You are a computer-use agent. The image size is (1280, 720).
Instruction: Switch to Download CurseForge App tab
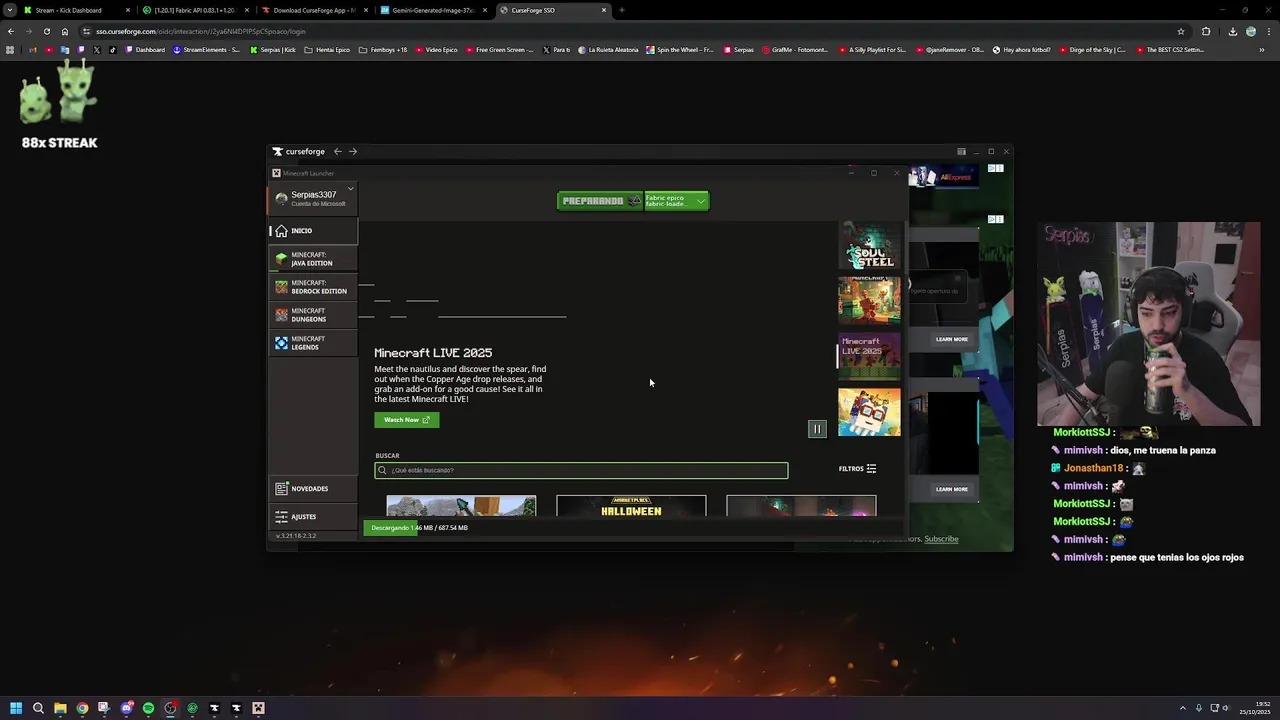coord(314,10)
